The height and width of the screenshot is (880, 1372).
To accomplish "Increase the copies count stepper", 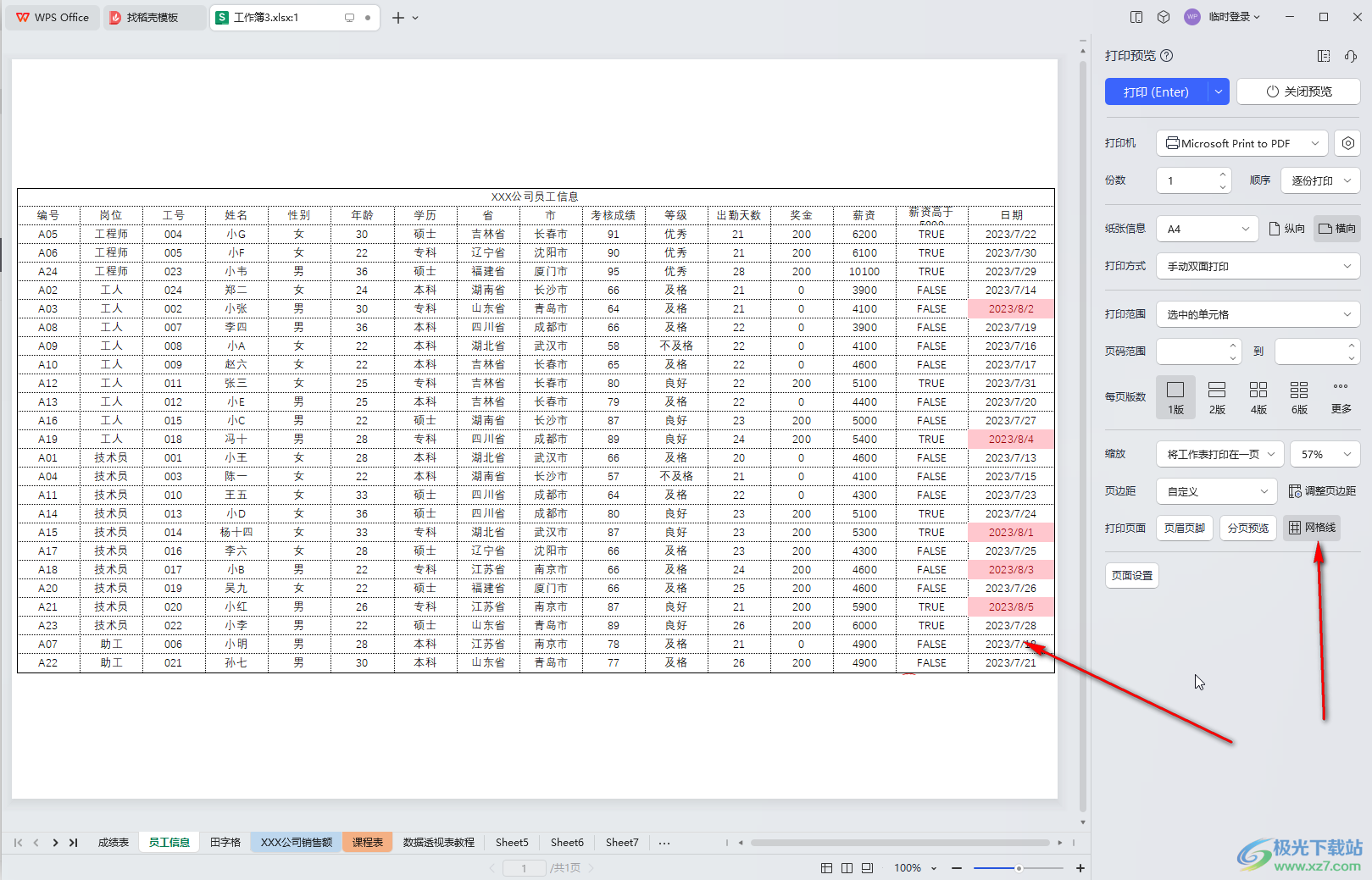I will 1223,174.
